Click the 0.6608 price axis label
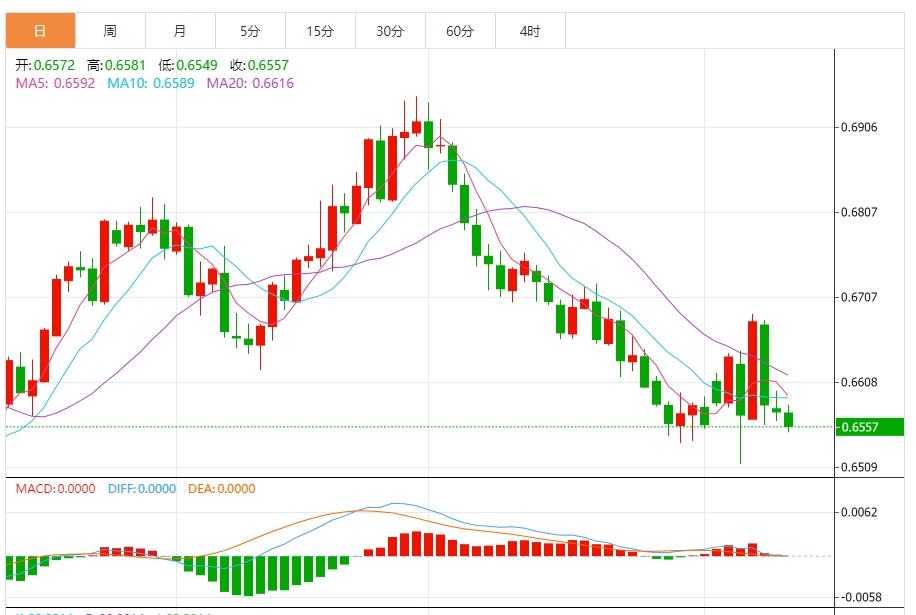916x615 pixels. pyautogui.click(x=859, y=383)
